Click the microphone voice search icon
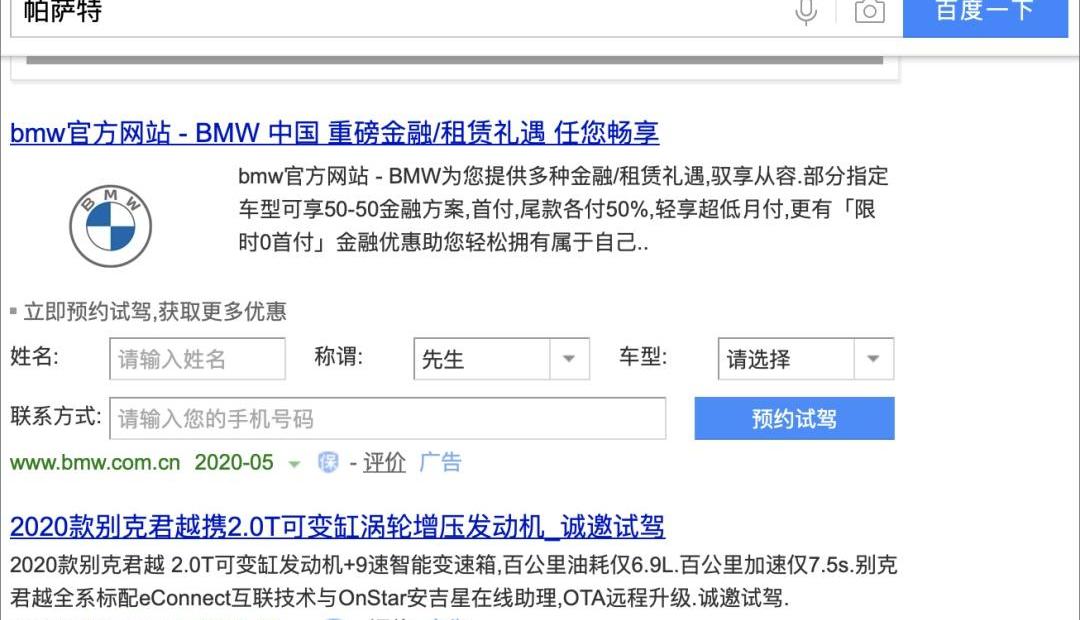Screen dimensions: 1080x620 point(806,12)
